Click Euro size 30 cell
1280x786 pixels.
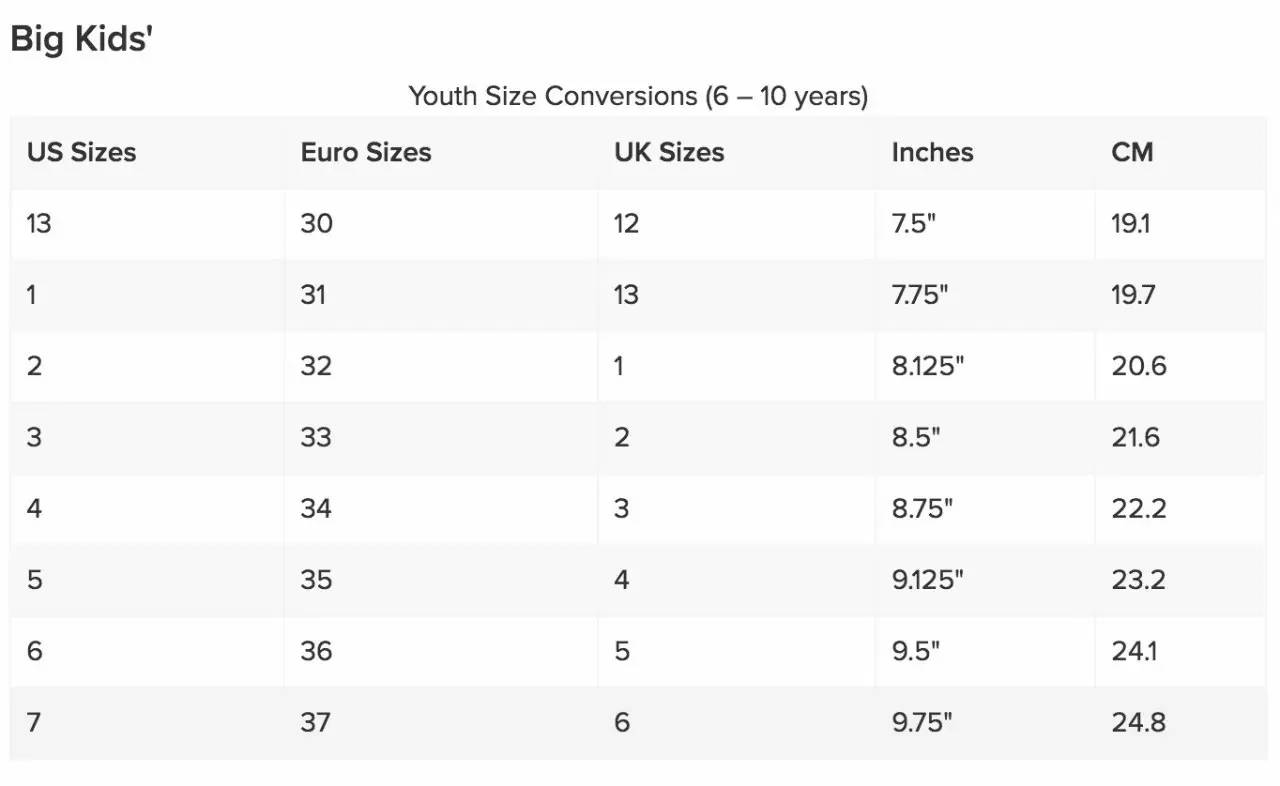(316, 223)
